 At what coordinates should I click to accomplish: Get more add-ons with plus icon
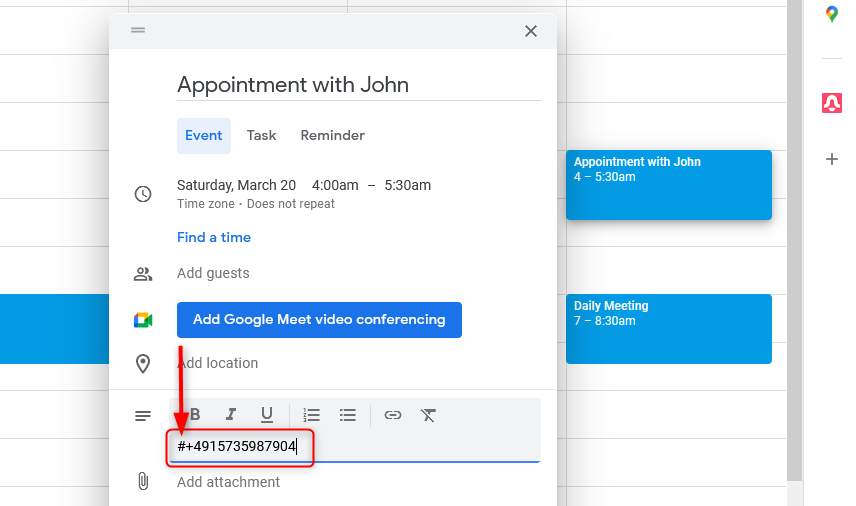click(x=831, y=159)
